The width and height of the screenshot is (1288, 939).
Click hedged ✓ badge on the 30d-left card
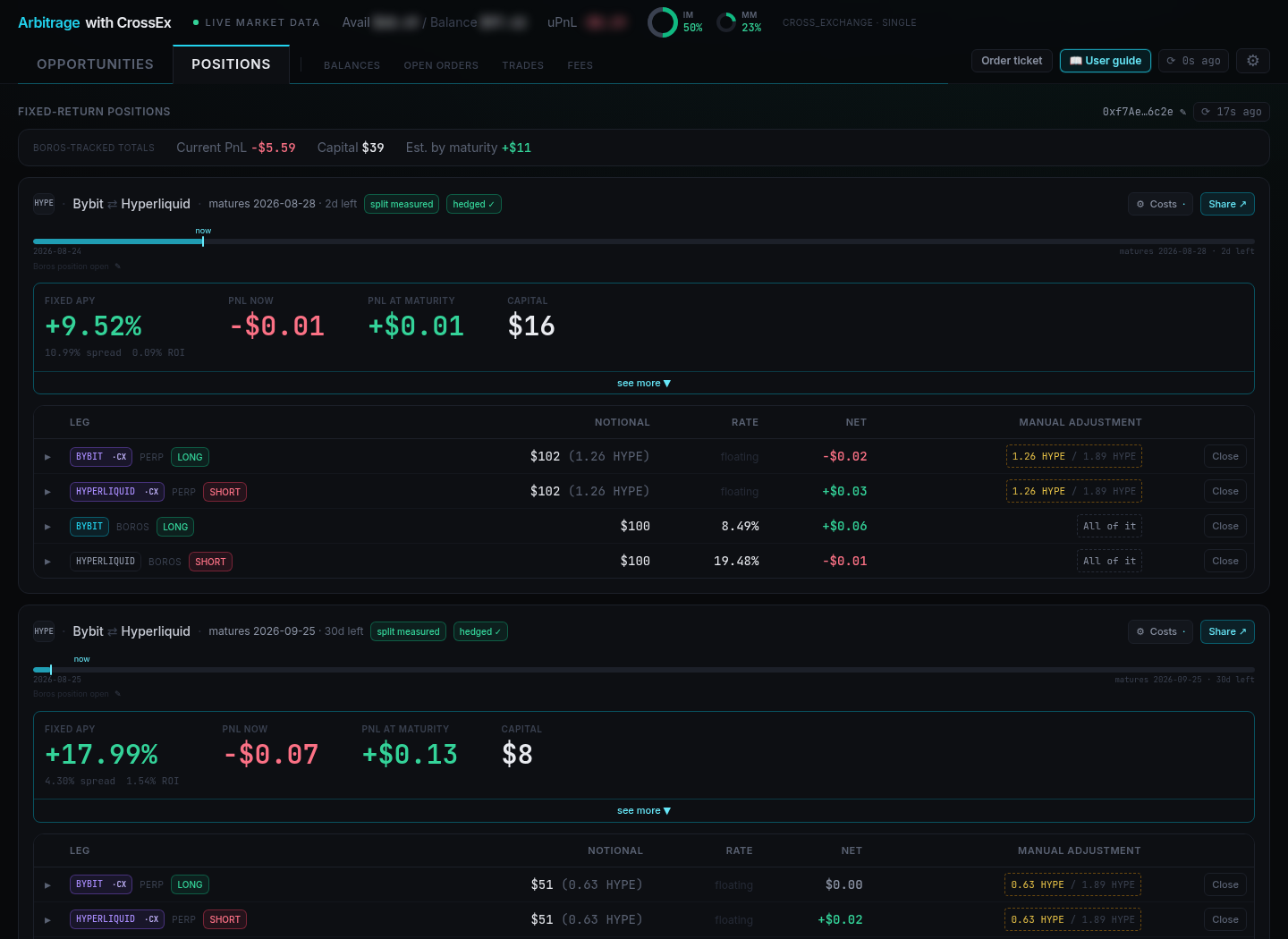pyautogui.click(x=480, y=631)
